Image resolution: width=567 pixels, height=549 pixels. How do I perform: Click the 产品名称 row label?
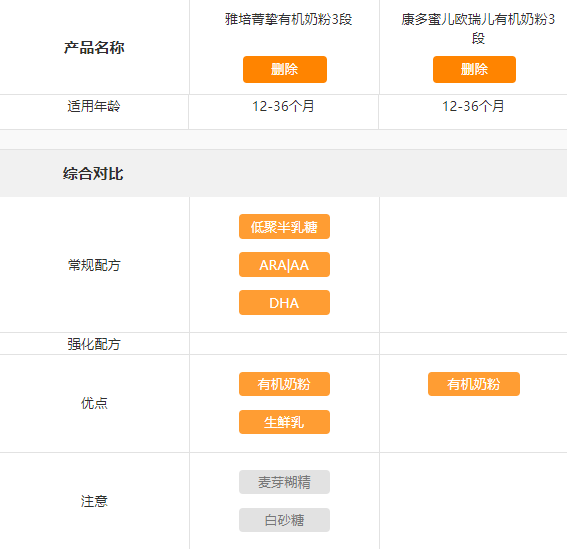click(94, 47)
